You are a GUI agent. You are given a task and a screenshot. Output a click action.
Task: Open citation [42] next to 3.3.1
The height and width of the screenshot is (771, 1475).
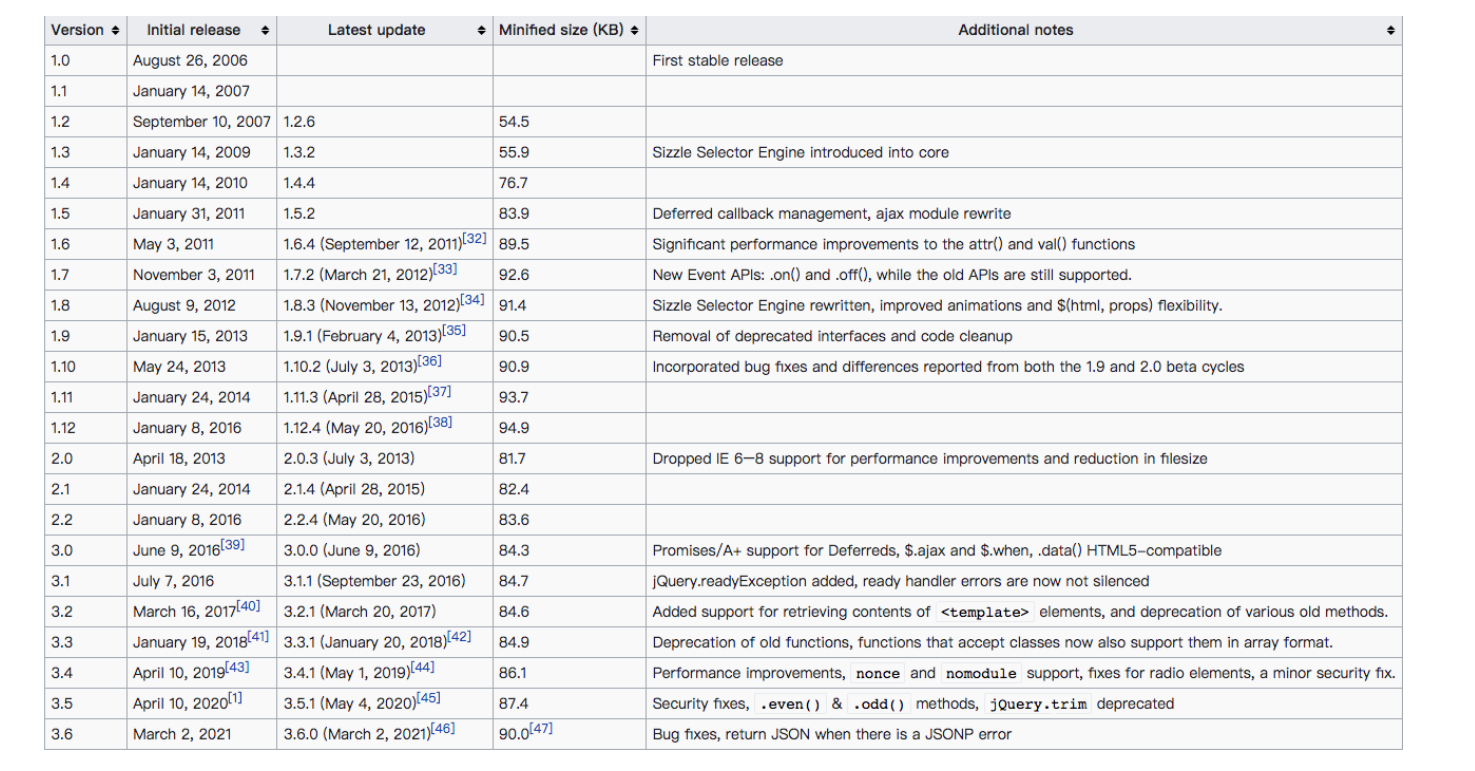coord(460,638)
